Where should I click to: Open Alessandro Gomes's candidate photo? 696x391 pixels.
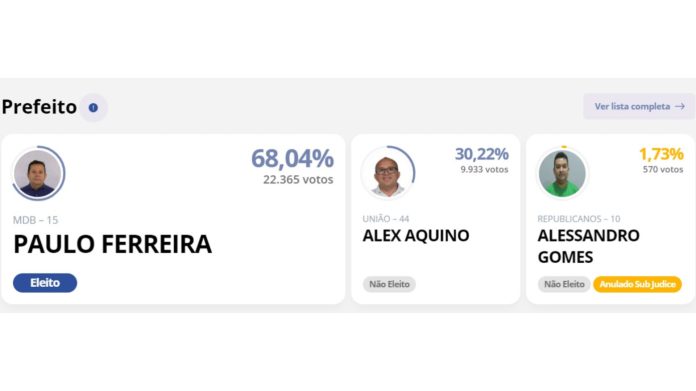562,174
